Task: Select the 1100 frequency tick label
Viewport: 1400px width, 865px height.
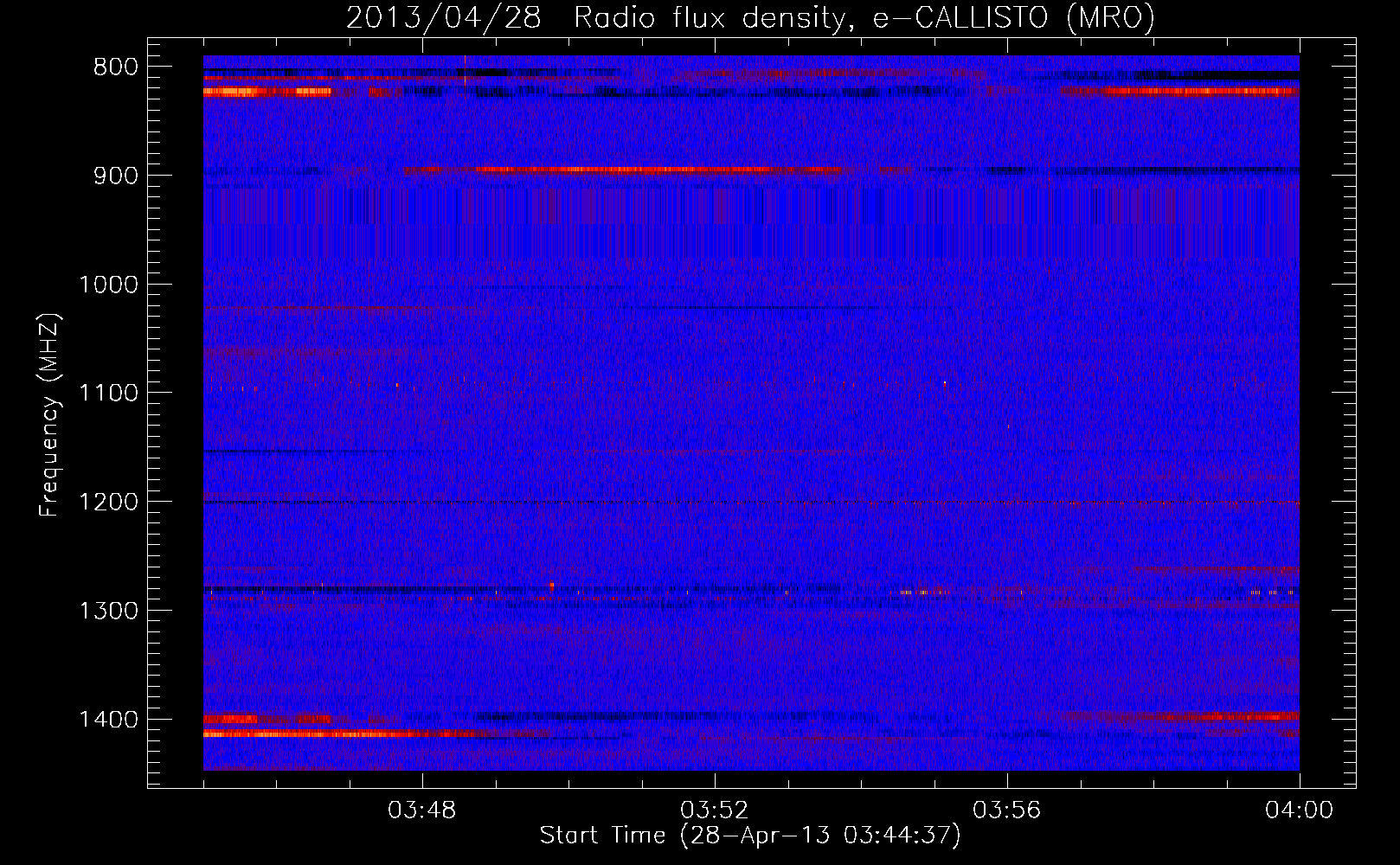Action: tap(108, 394)
